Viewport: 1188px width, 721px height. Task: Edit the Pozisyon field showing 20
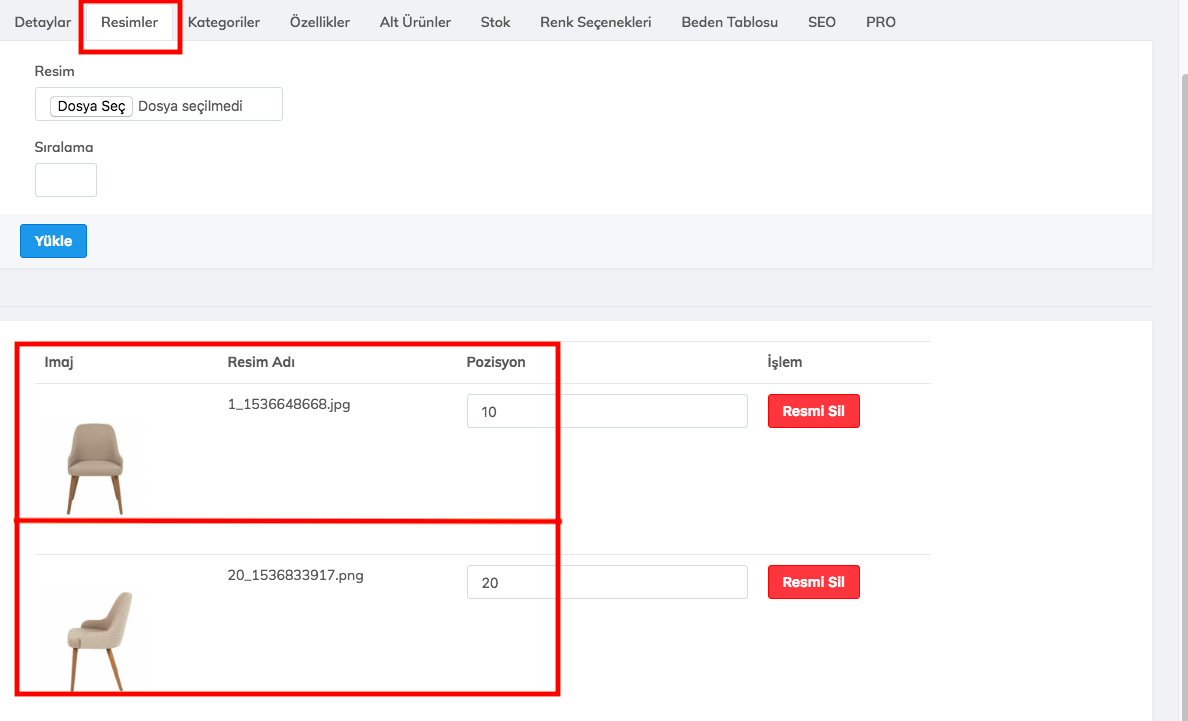pyautogui.click(x=607, y=582)
